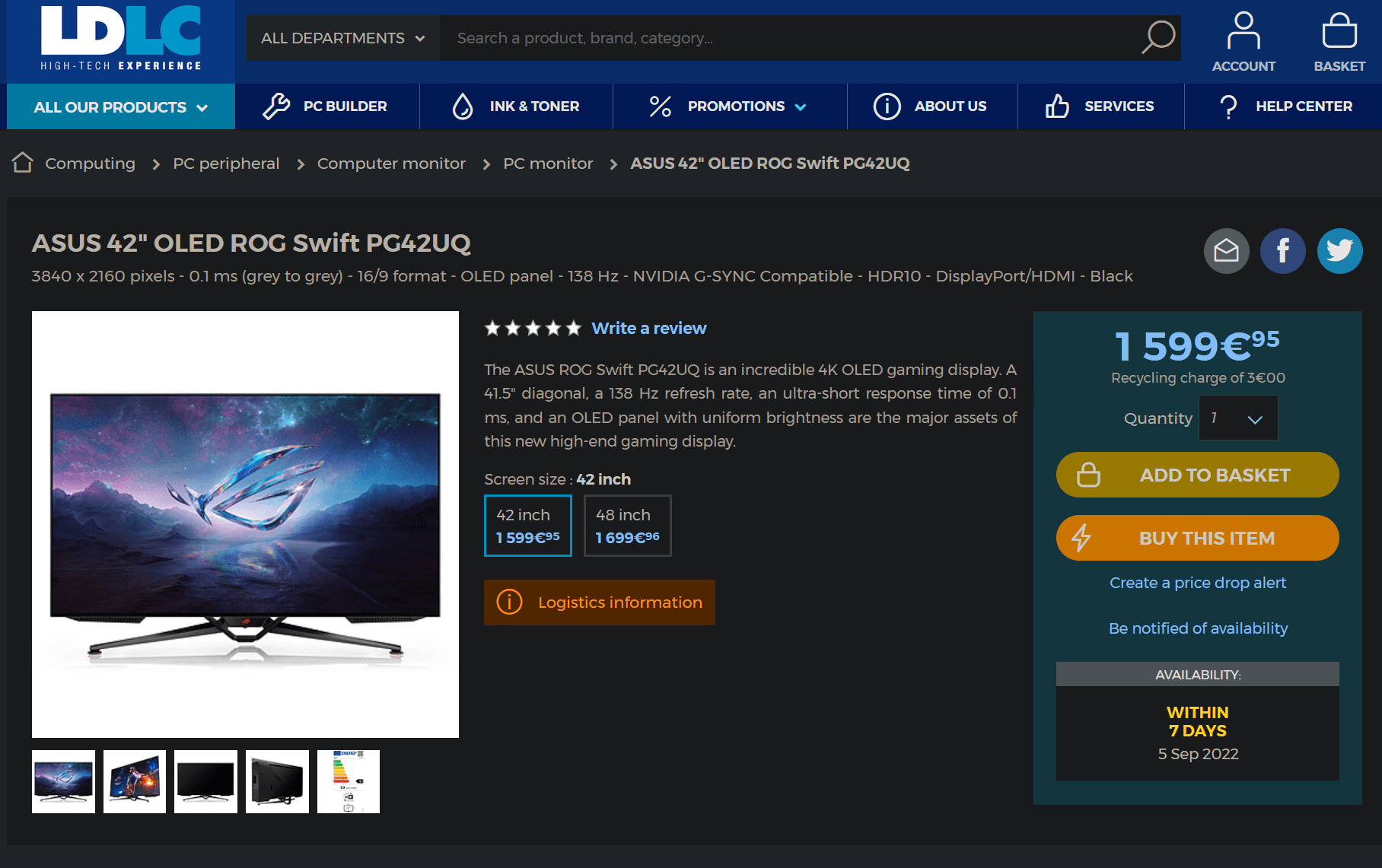Click Logistics information button
The image size is (1382, 868).
(600, 603)
